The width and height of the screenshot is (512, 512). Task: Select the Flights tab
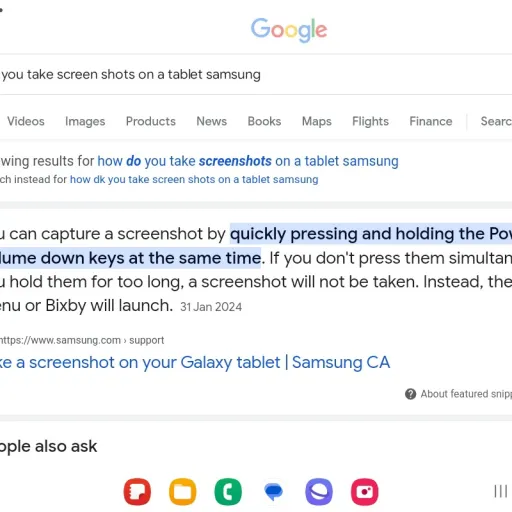point(370,121)
